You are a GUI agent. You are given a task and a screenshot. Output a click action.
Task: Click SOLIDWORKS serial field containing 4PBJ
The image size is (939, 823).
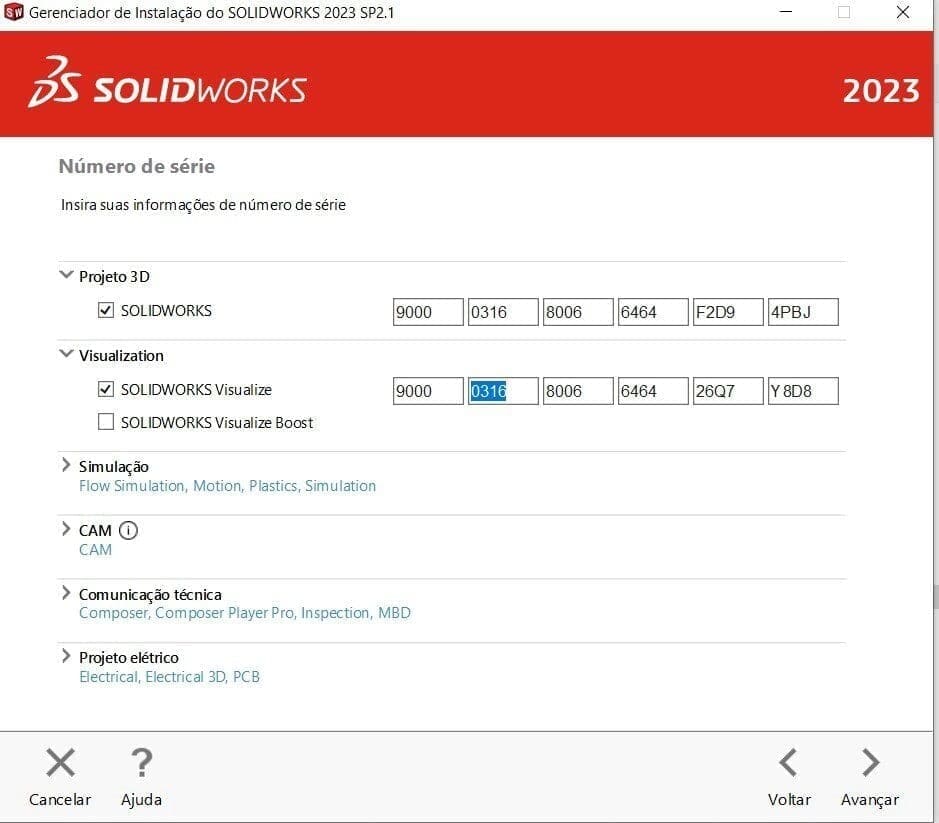coord(803,312)
